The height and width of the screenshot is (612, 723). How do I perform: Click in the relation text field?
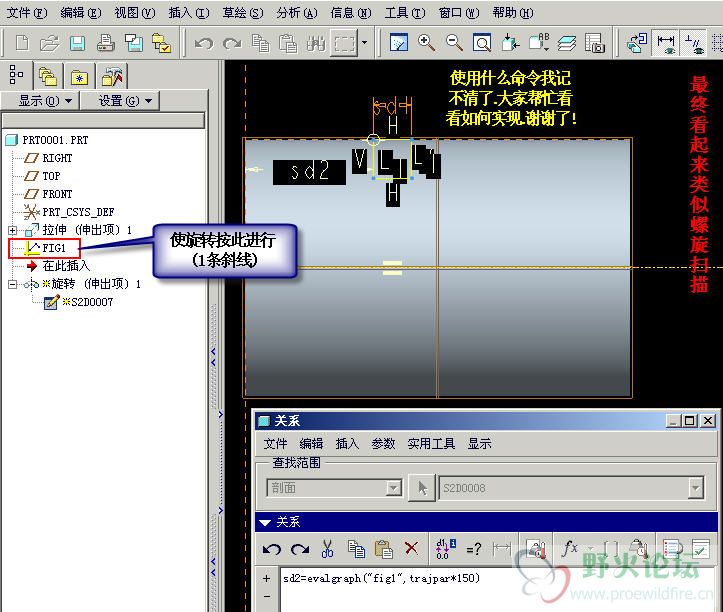tap(498, 590)
